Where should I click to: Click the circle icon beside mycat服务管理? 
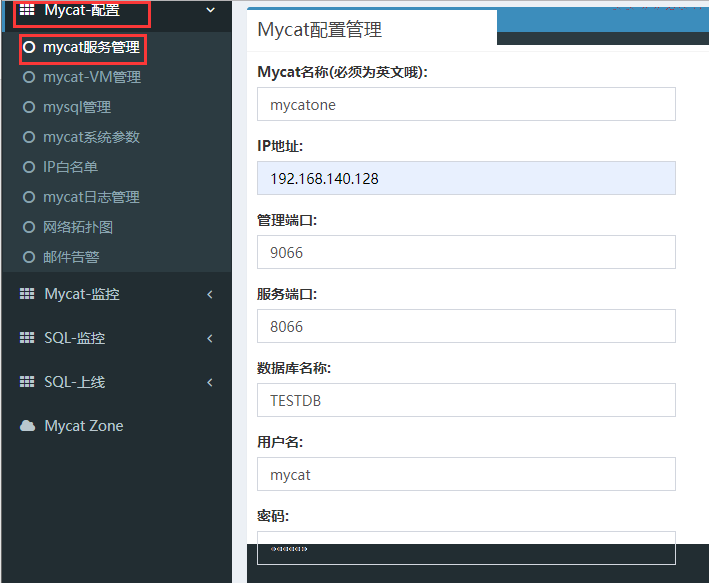[x=29, y=47]
